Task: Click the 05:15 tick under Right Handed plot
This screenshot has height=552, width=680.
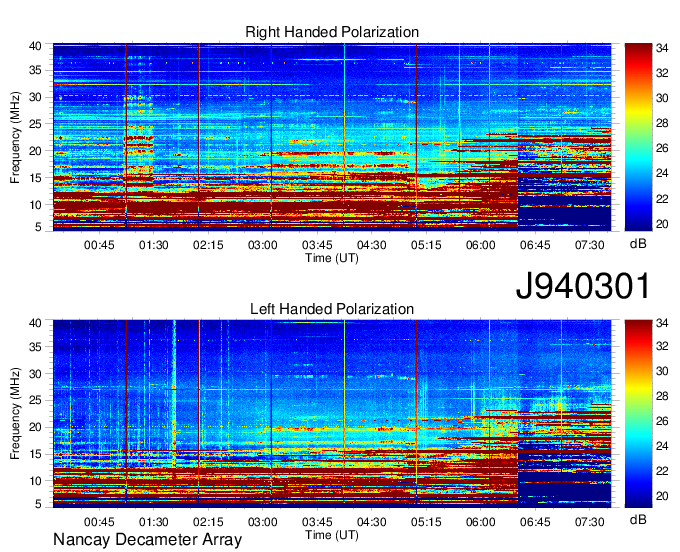Action: (426, 245)
